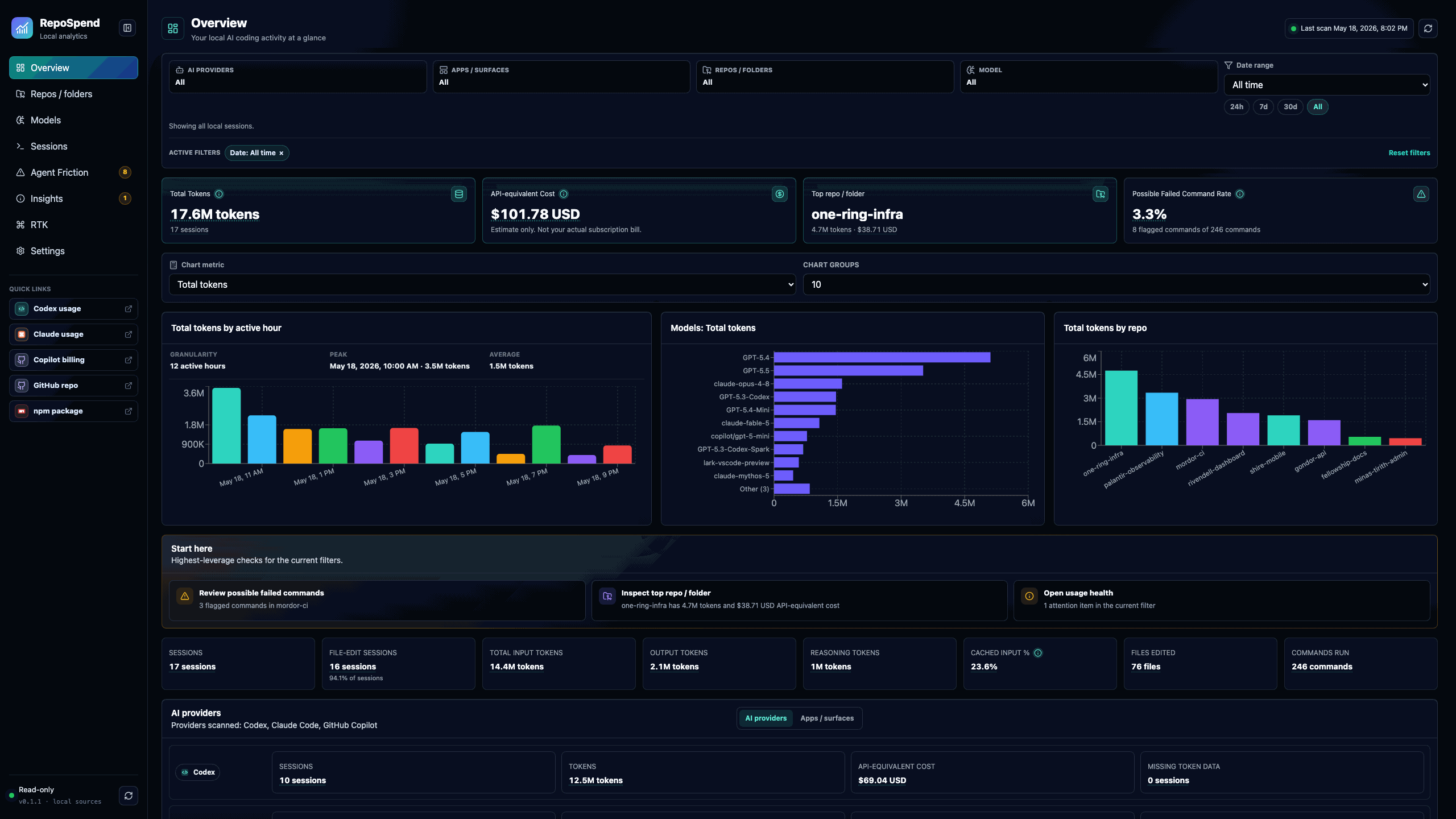
Task: Click the Total Tokens info icon
Action: pos(219,194)
